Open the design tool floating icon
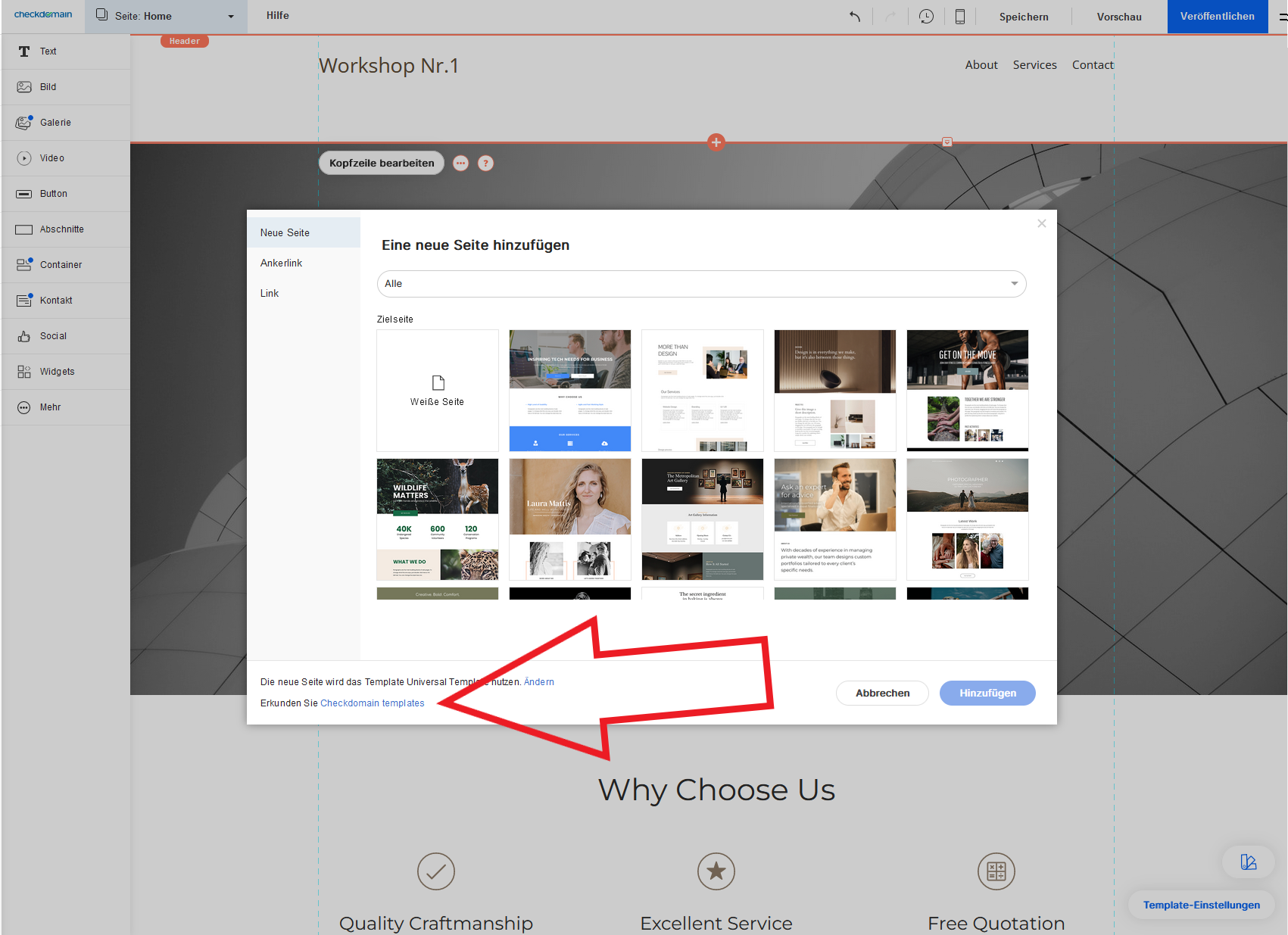This screenshot has height=935, width=1288. click(1248, 862)
